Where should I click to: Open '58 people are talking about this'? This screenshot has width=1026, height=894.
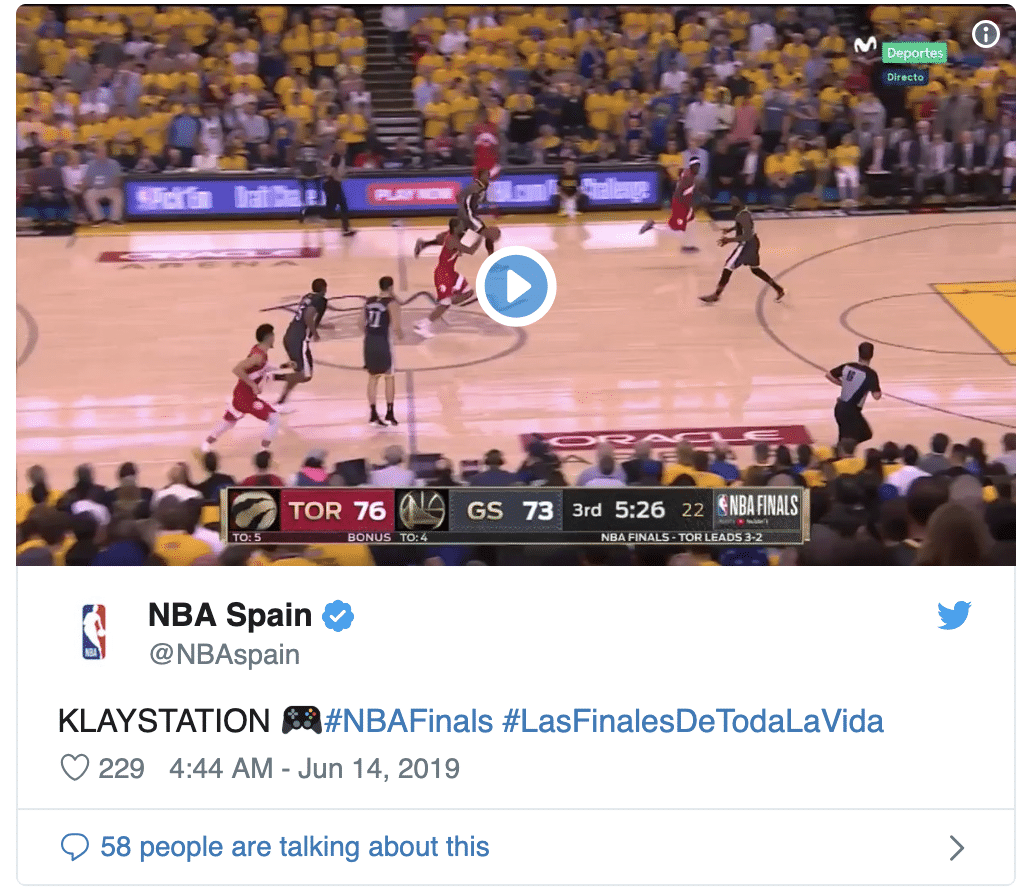294,847
